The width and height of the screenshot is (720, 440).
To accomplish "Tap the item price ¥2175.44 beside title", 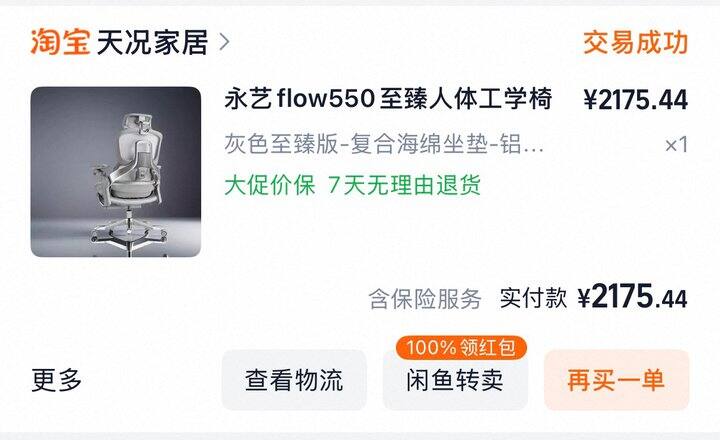I will [636, 100].
